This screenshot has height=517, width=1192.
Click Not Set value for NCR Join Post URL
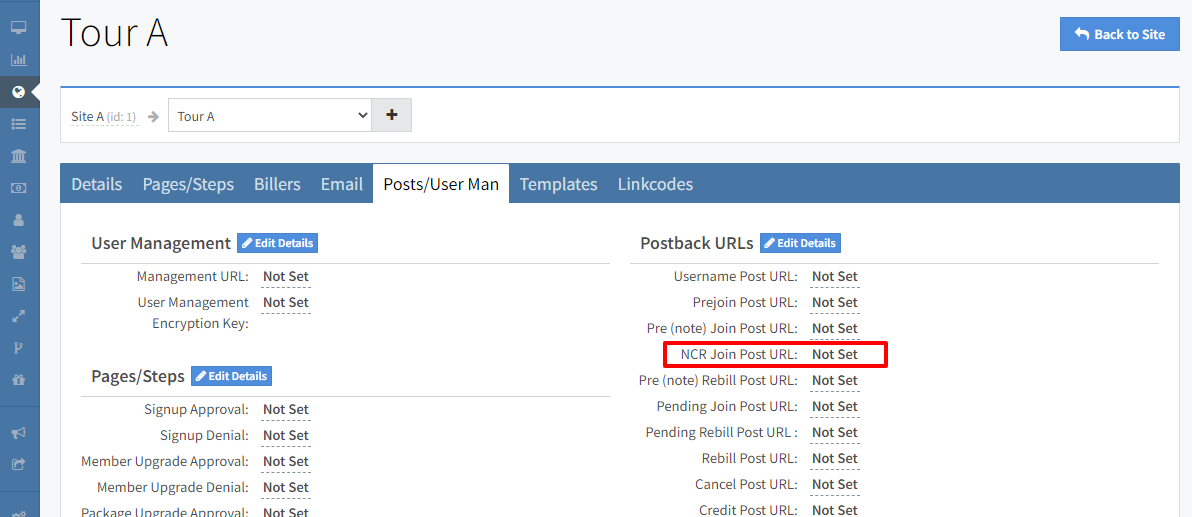tap(834, 354)
